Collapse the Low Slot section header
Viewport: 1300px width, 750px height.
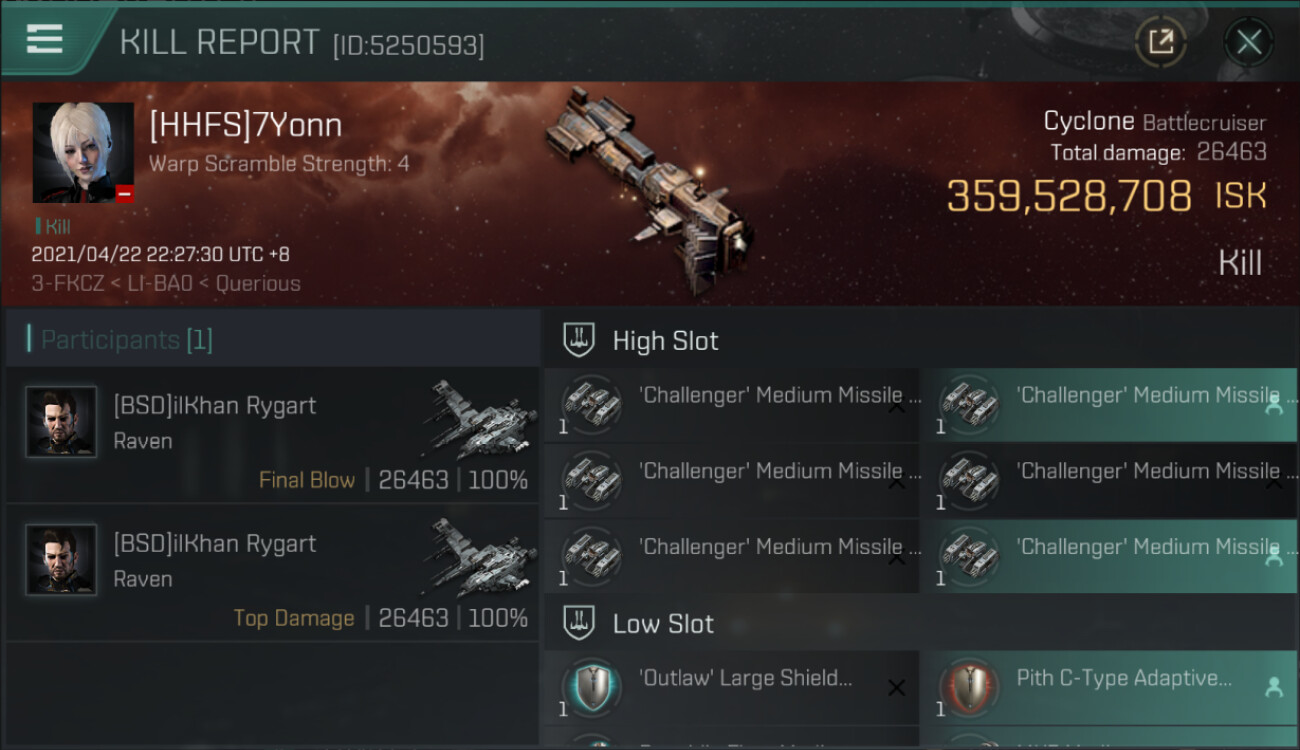coord(920,624)
